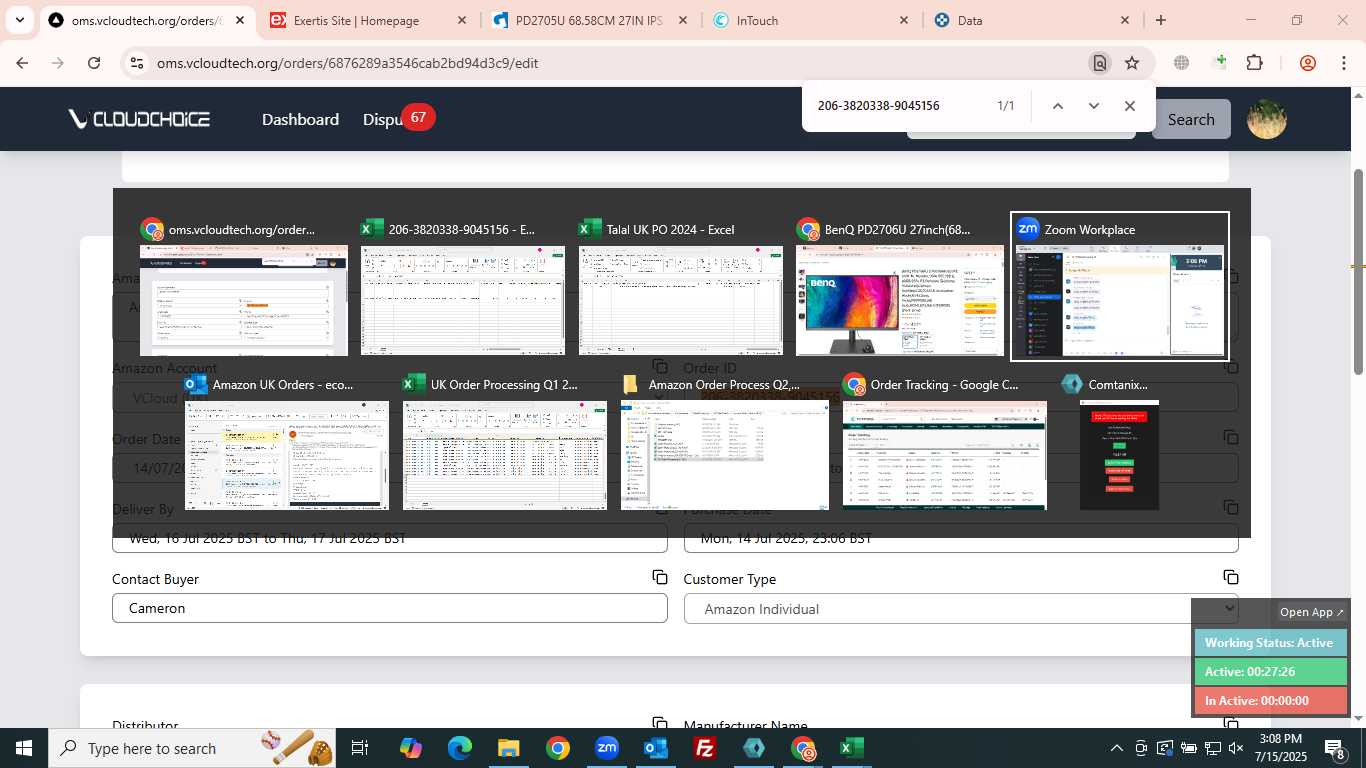Image resolution: width=1366 pixels, height=768 pixels.
Task: Click the In Active: 00:00:00 timer
Action: [1270, 701]
